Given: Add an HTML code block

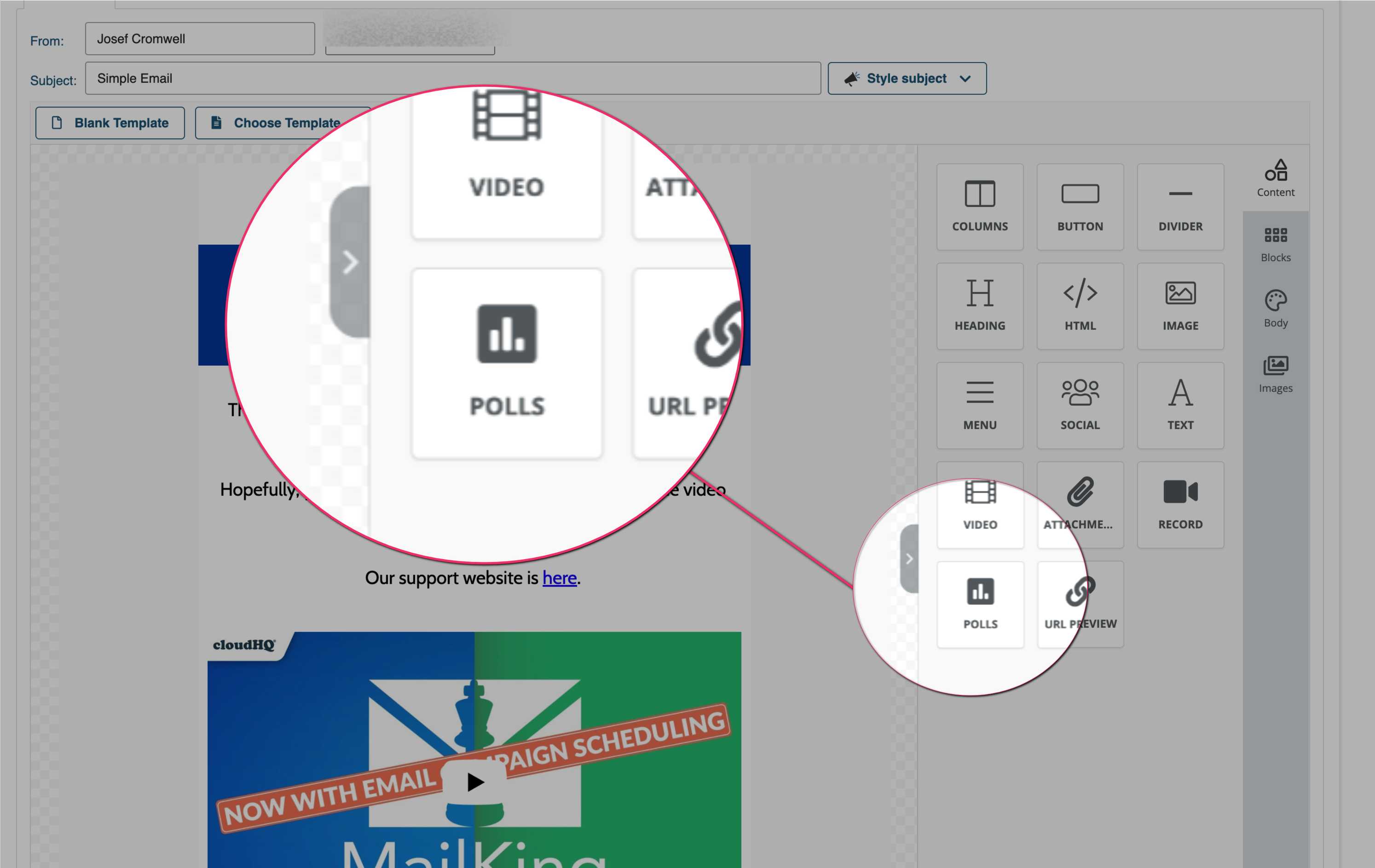Looking at the screenshot, I should click(1080, 306).
